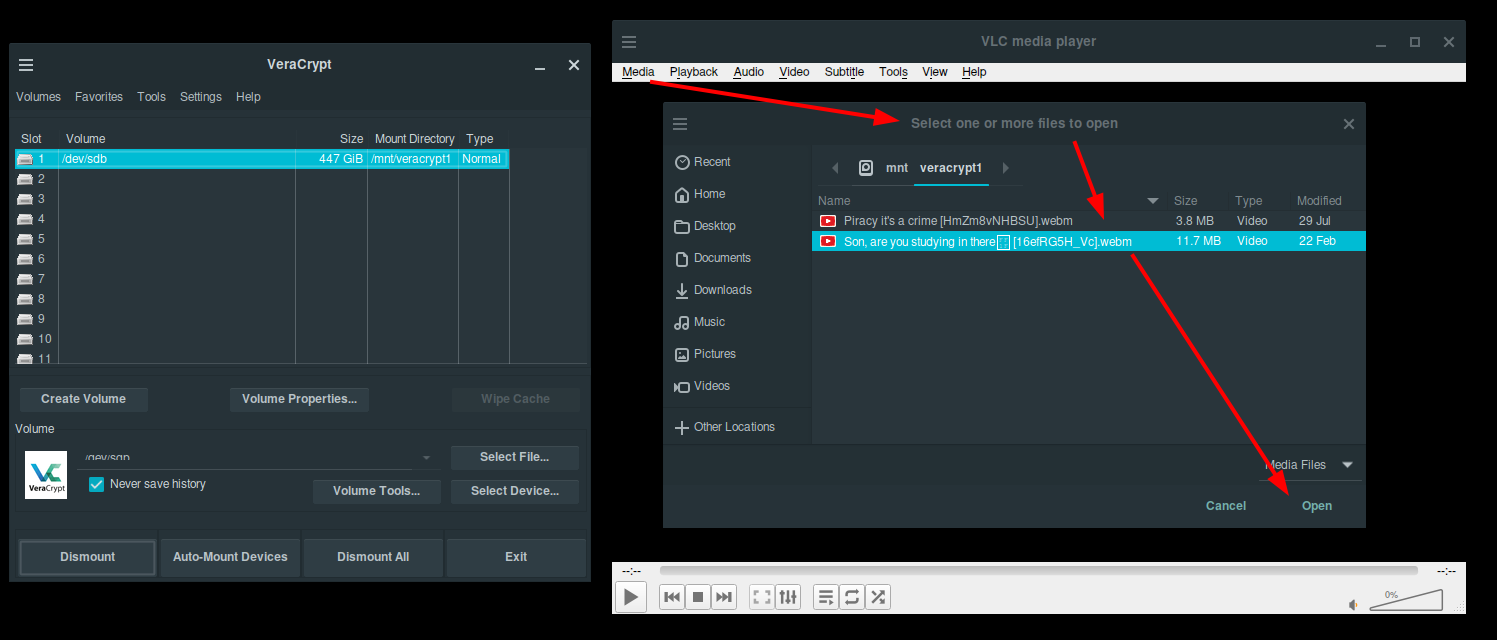
Task: Select 'Piracy it's a crime' webm file
Action: [x=1089, y=221]
